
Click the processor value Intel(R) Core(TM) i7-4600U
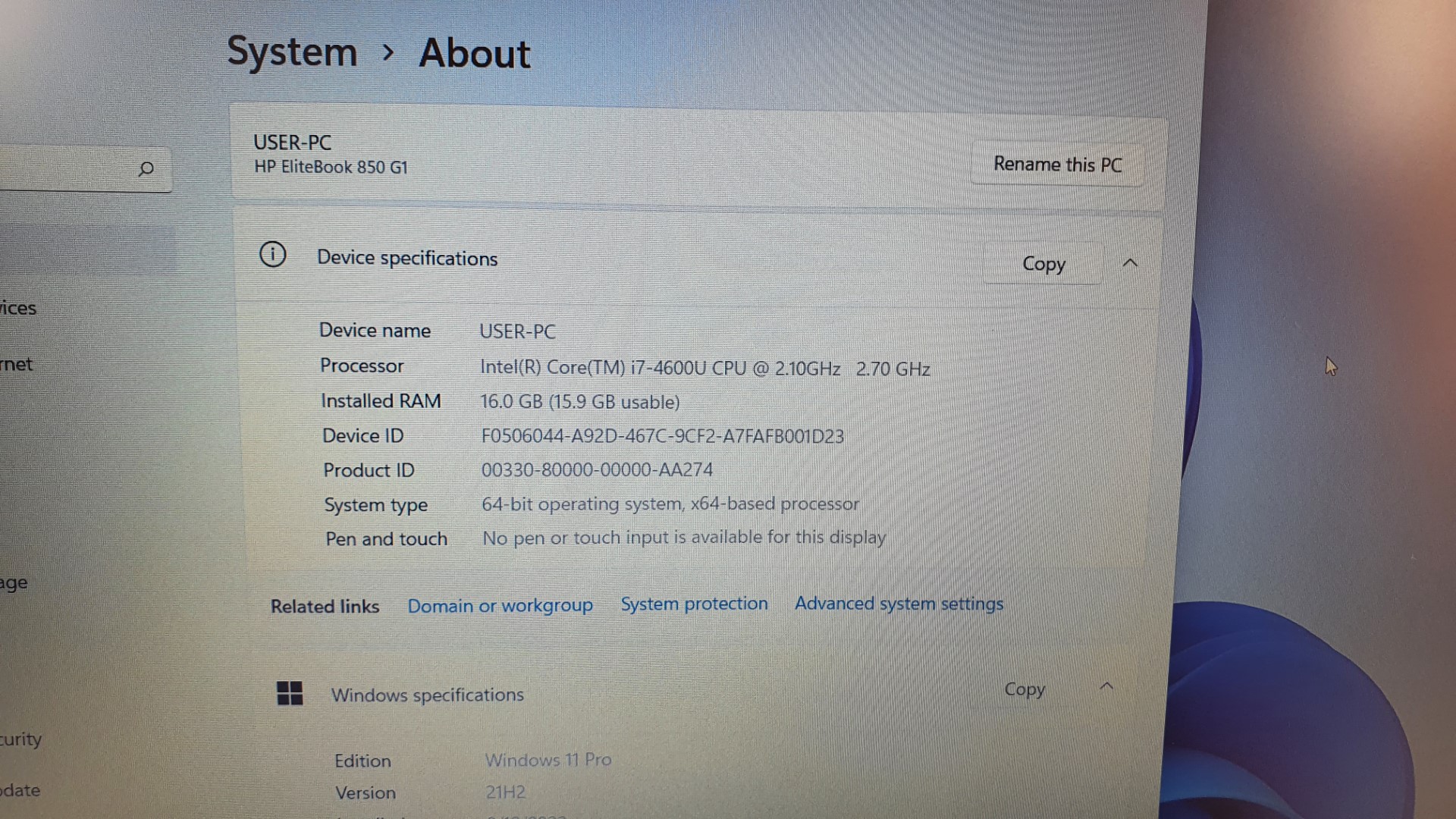pyautogui.click(x=704, y=368)
